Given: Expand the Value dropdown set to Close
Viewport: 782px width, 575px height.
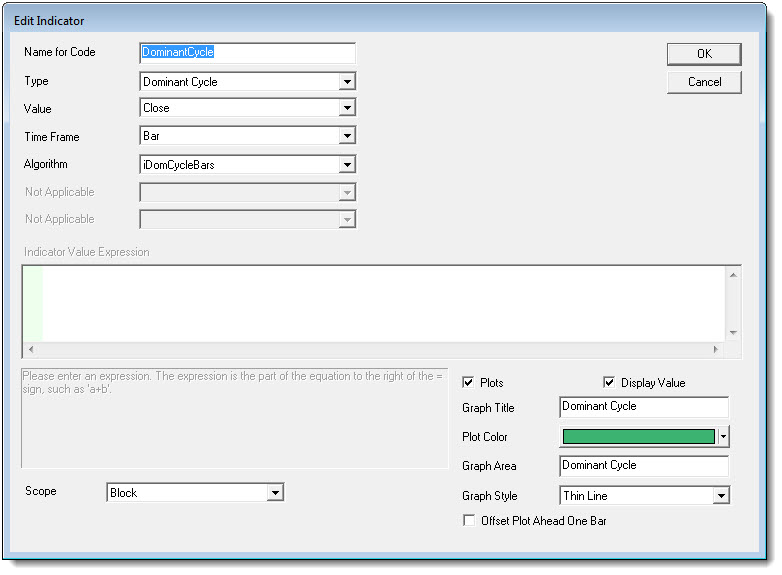Looking at the screenshot, I should pyautogui.click(x=347, y=108).
